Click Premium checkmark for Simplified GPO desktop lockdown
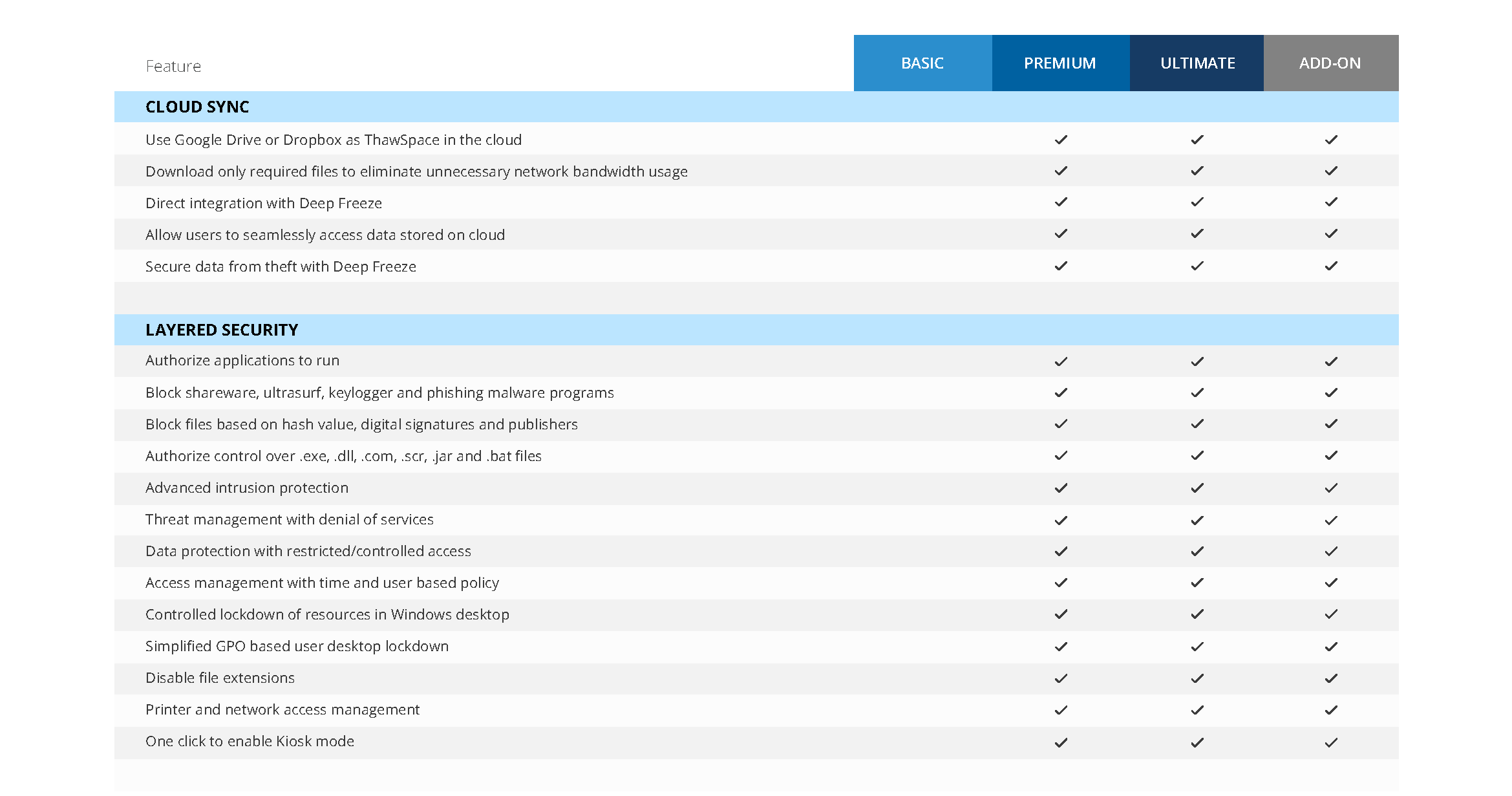1512x796 pixels. click(1061, 647)
